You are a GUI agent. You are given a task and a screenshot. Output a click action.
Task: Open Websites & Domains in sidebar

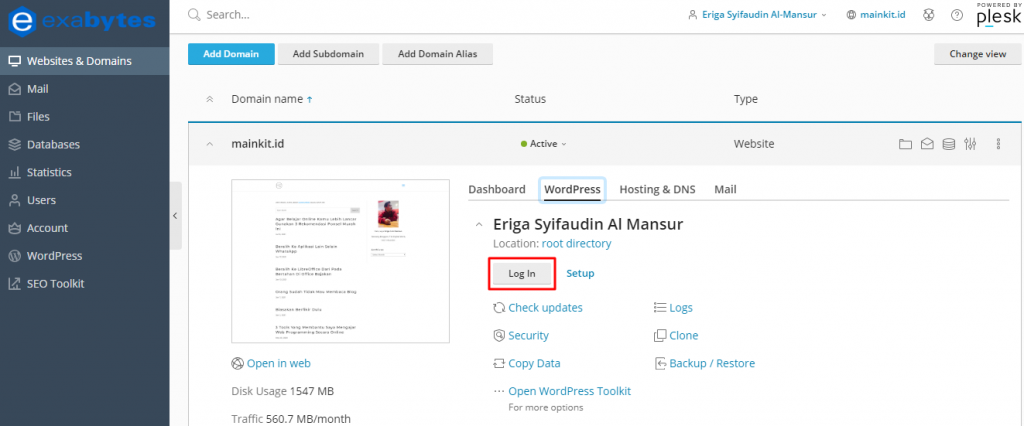(x=84, y=61)
